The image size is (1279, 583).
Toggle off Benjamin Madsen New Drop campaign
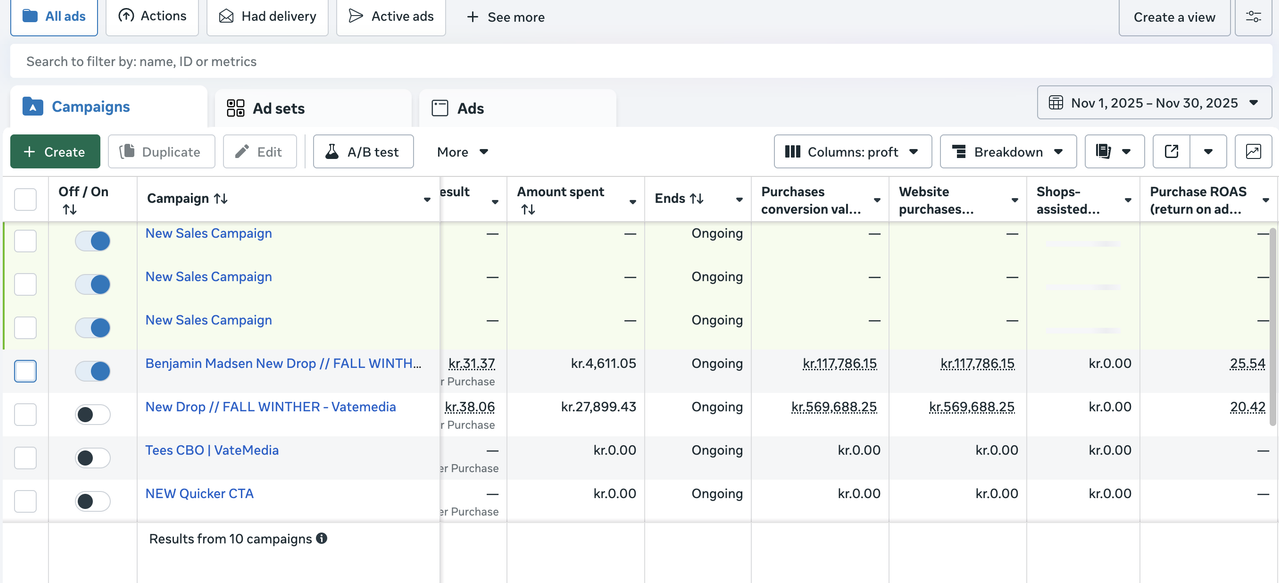[x=93, y=371]
